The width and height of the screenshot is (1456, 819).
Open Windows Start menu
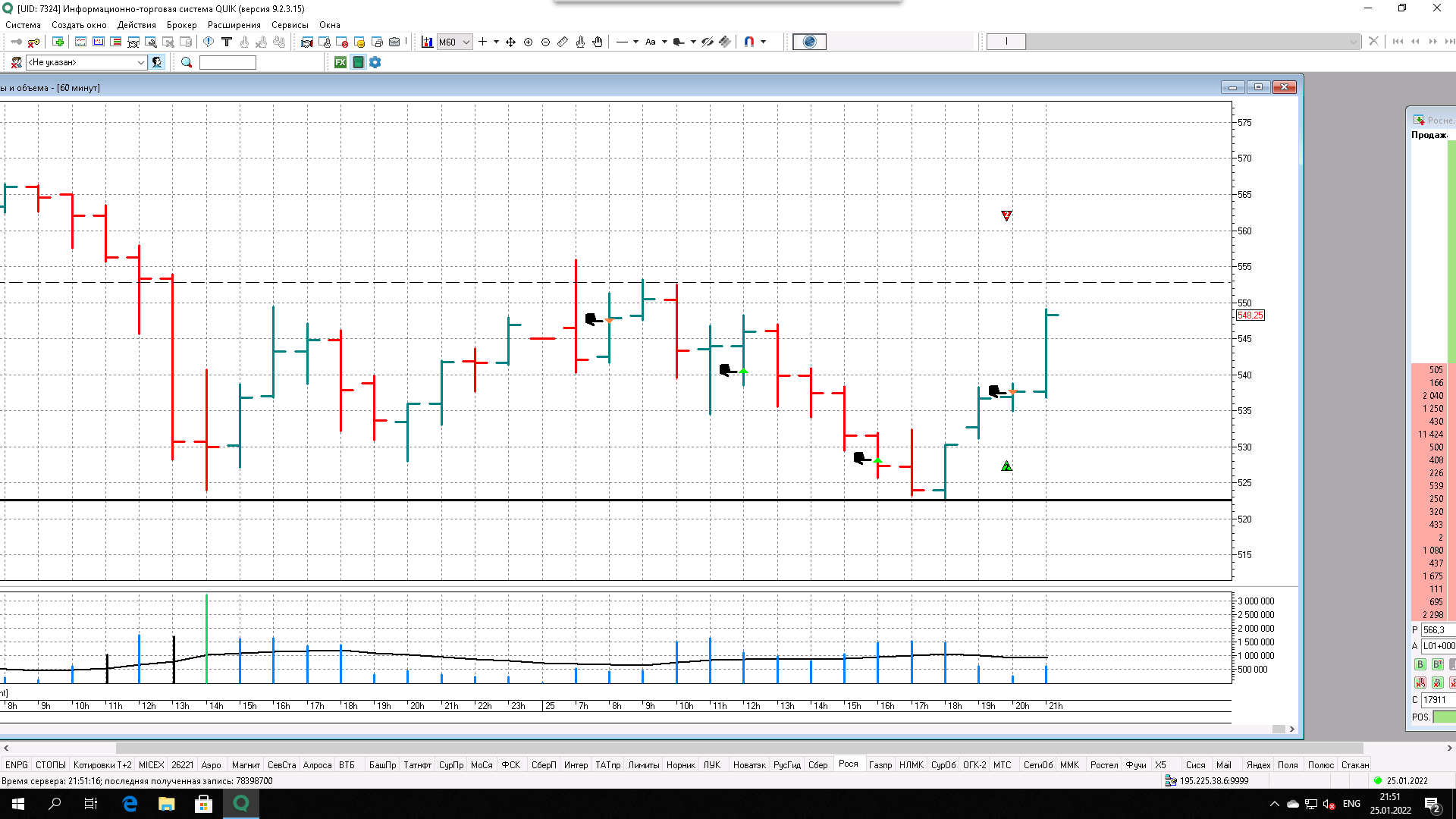(18, 804)
